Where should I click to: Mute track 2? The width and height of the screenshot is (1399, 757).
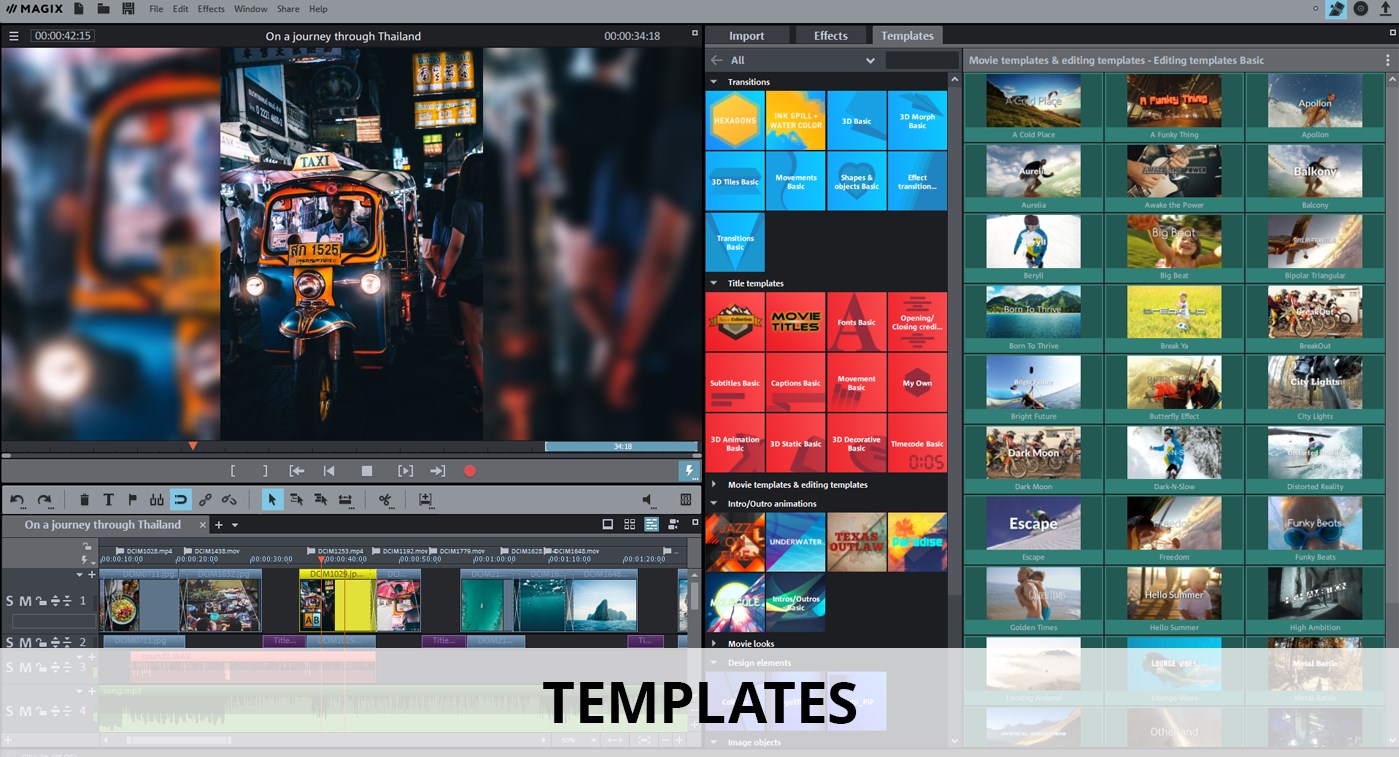(25, 643)
